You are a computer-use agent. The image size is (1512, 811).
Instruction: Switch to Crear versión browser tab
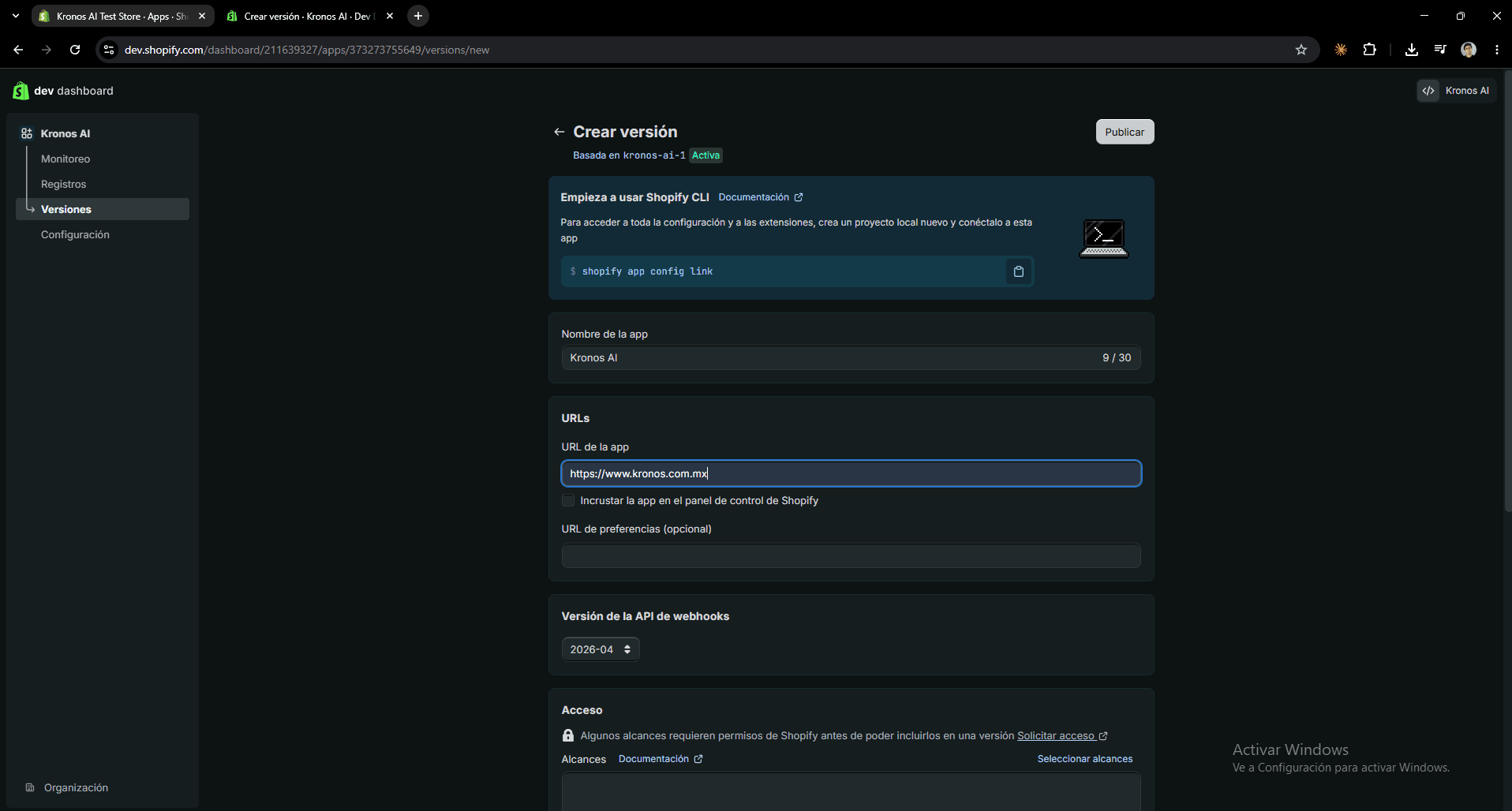tap(309, 16)
